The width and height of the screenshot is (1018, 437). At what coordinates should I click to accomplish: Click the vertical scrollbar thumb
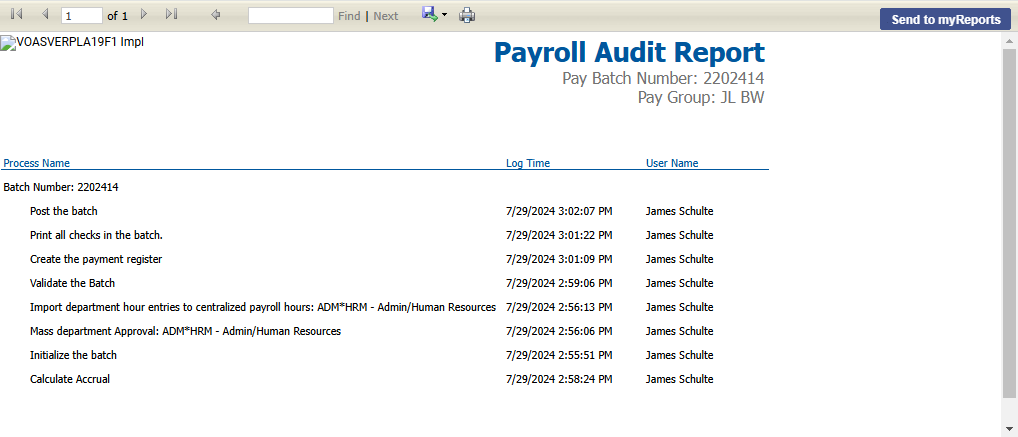[1010, 222]
